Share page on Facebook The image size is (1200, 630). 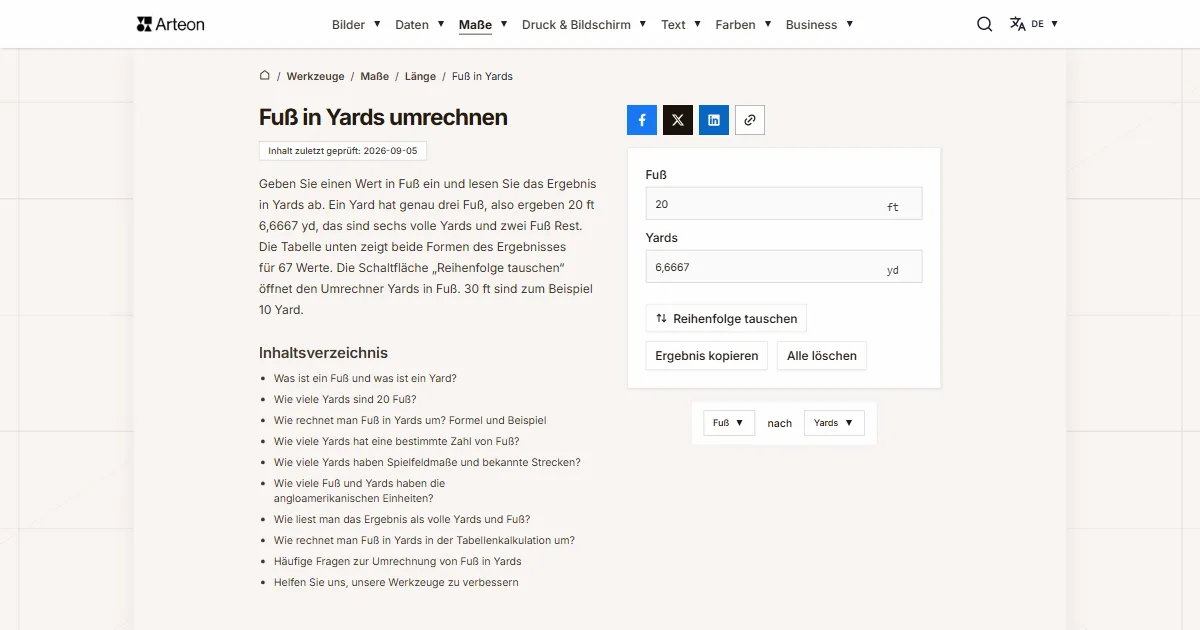pyautogui.click(x=642, y=120)
